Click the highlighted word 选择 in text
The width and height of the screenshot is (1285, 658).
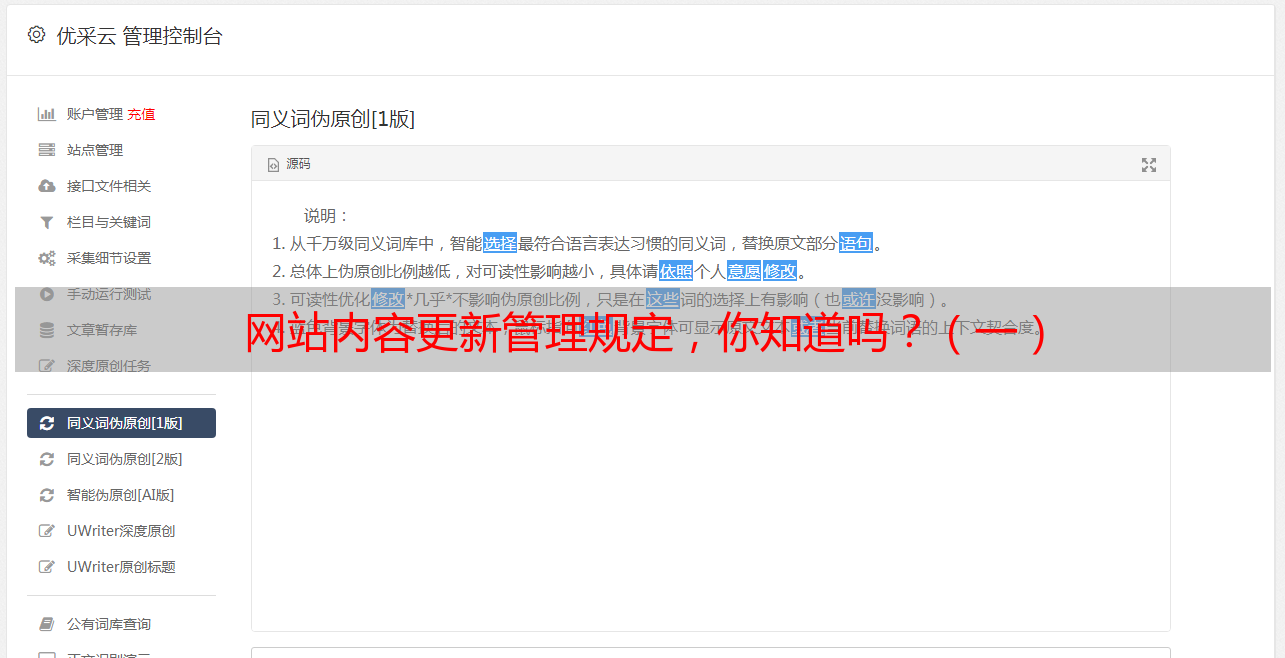(500, 243)
